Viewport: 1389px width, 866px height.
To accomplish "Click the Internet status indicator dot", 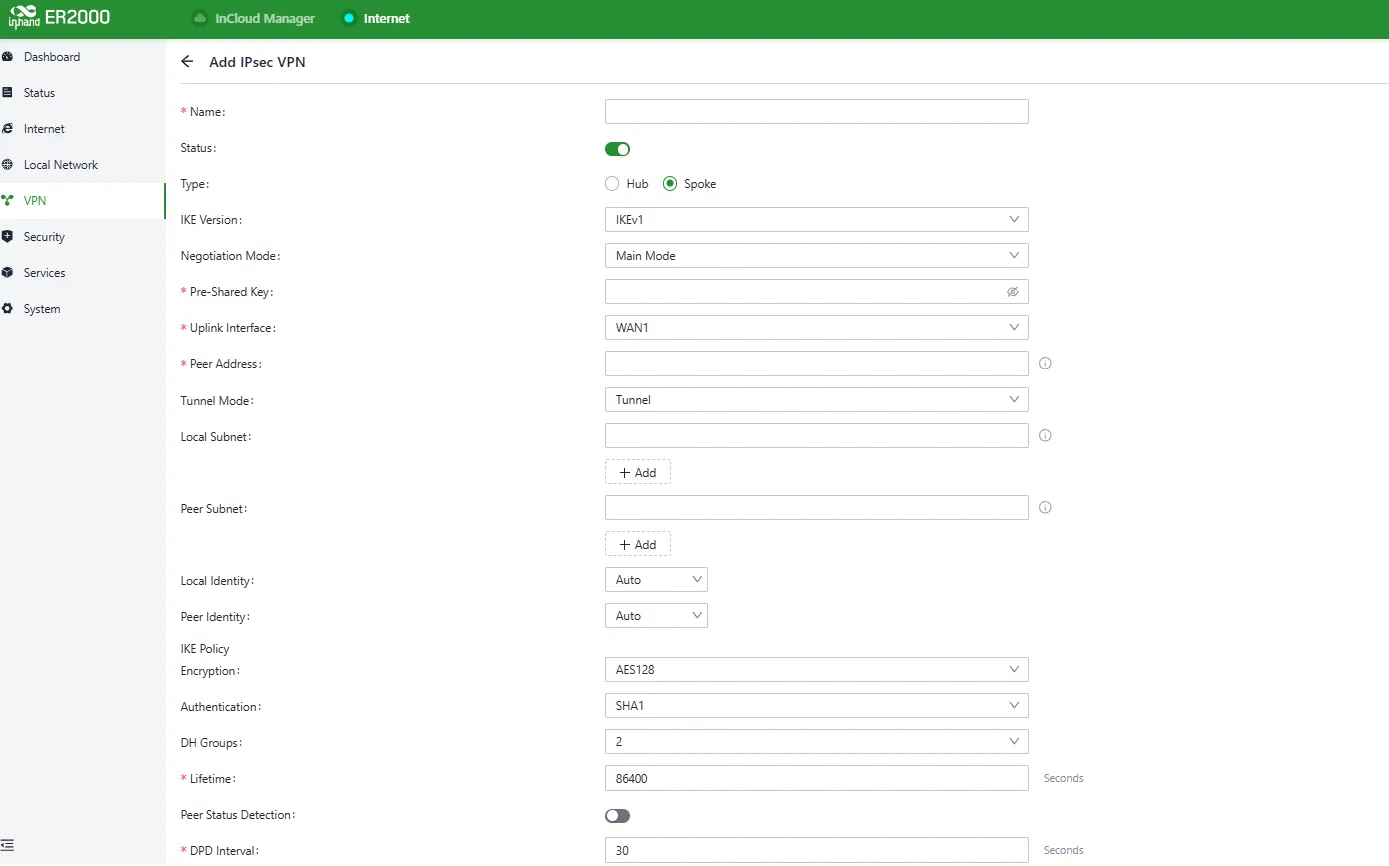I will point(349,18).
